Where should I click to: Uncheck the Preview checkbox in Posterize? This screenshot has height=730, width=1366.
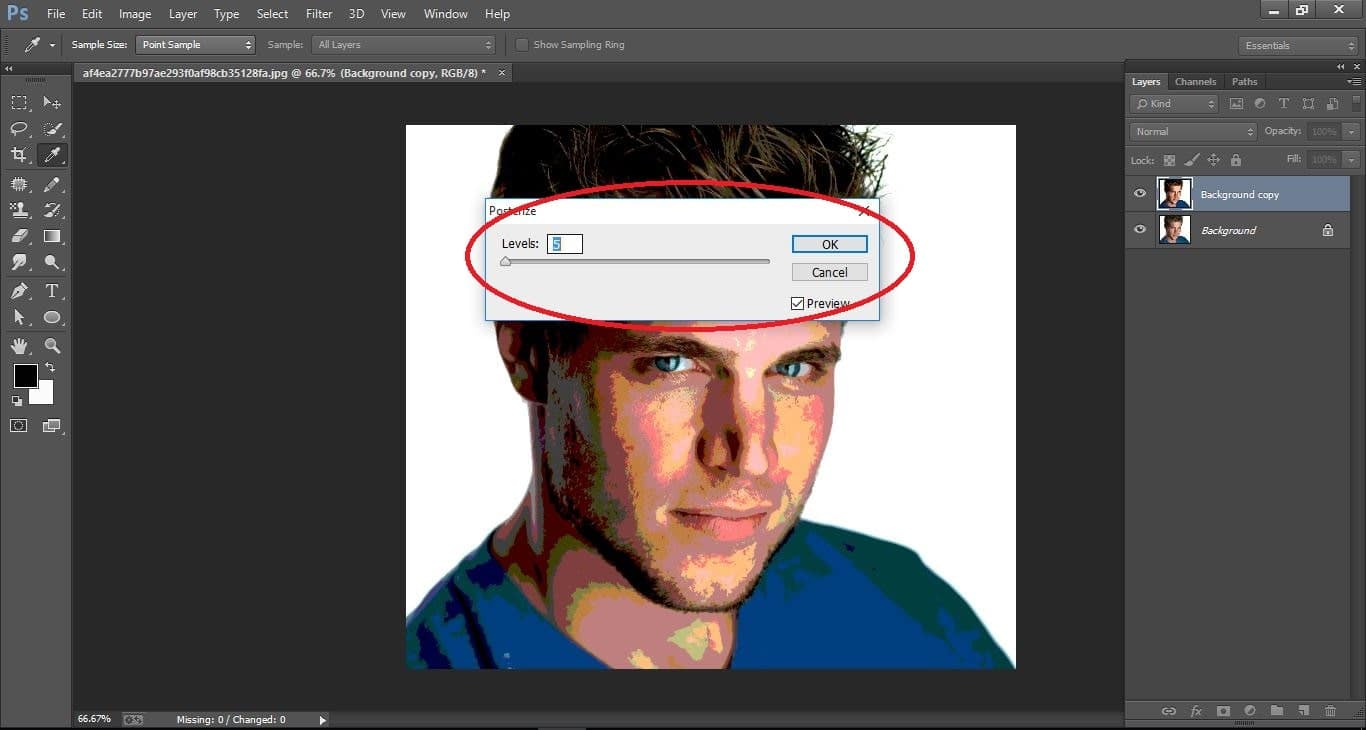click(x=797, y=303)
